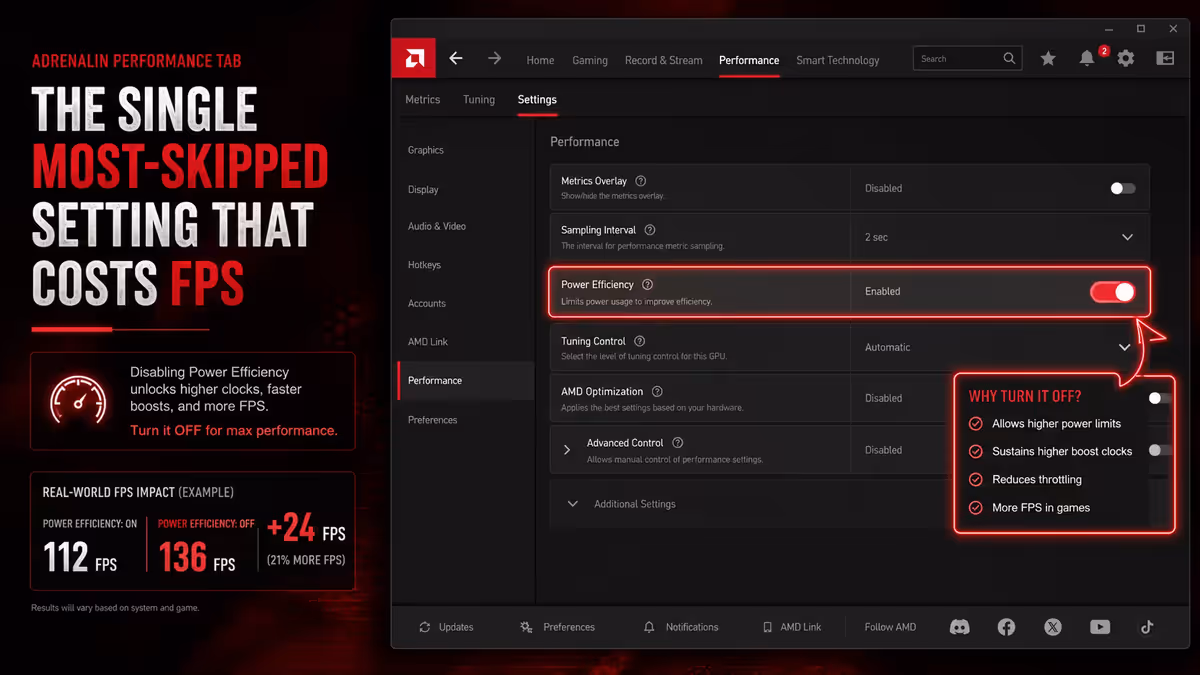1200x675 pixels.
Task: Click Updates button in footer
Action: click(446, 627)
